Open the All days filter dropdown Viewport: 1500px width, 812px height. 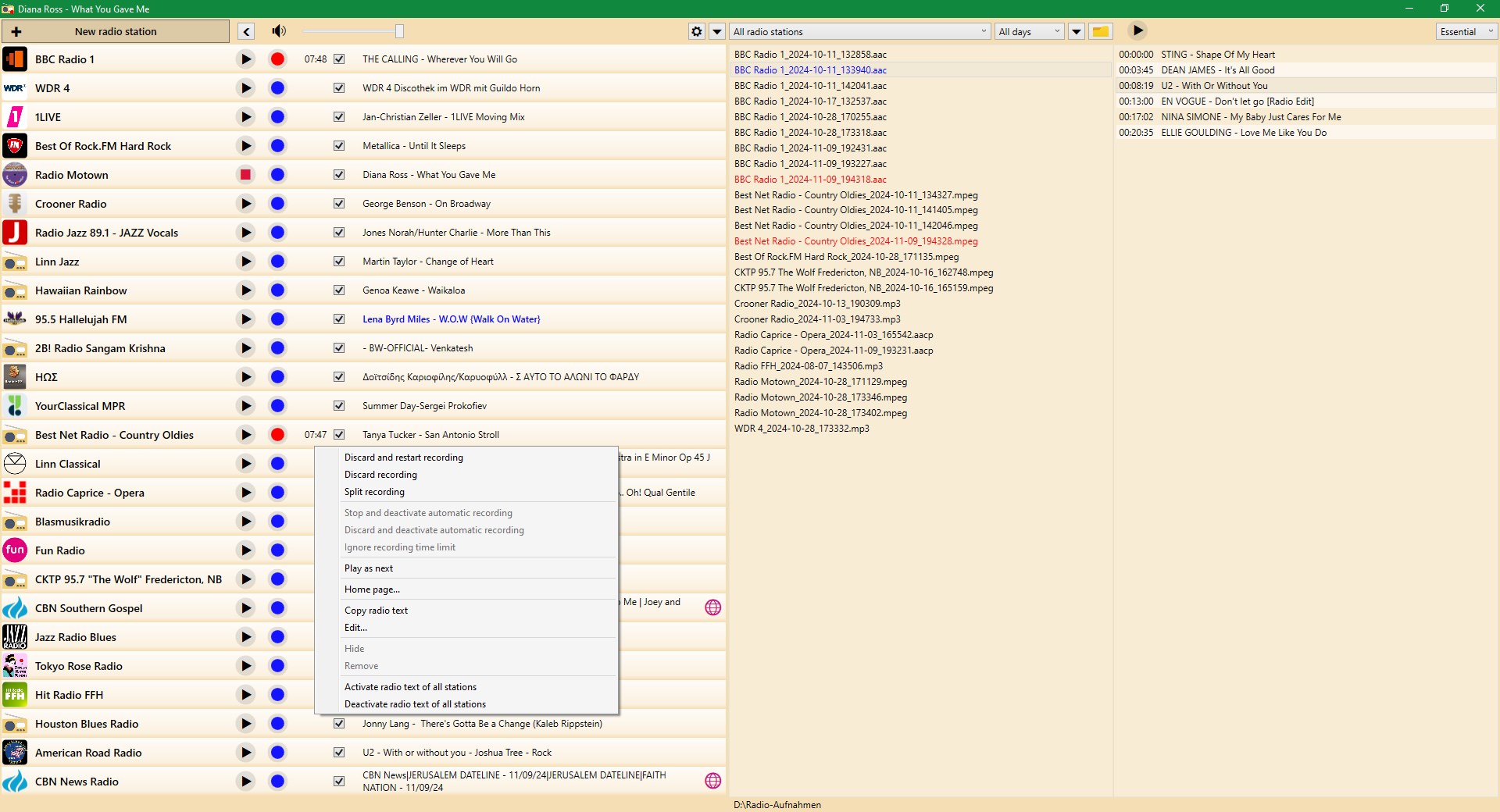click(x=1029, y=31)
